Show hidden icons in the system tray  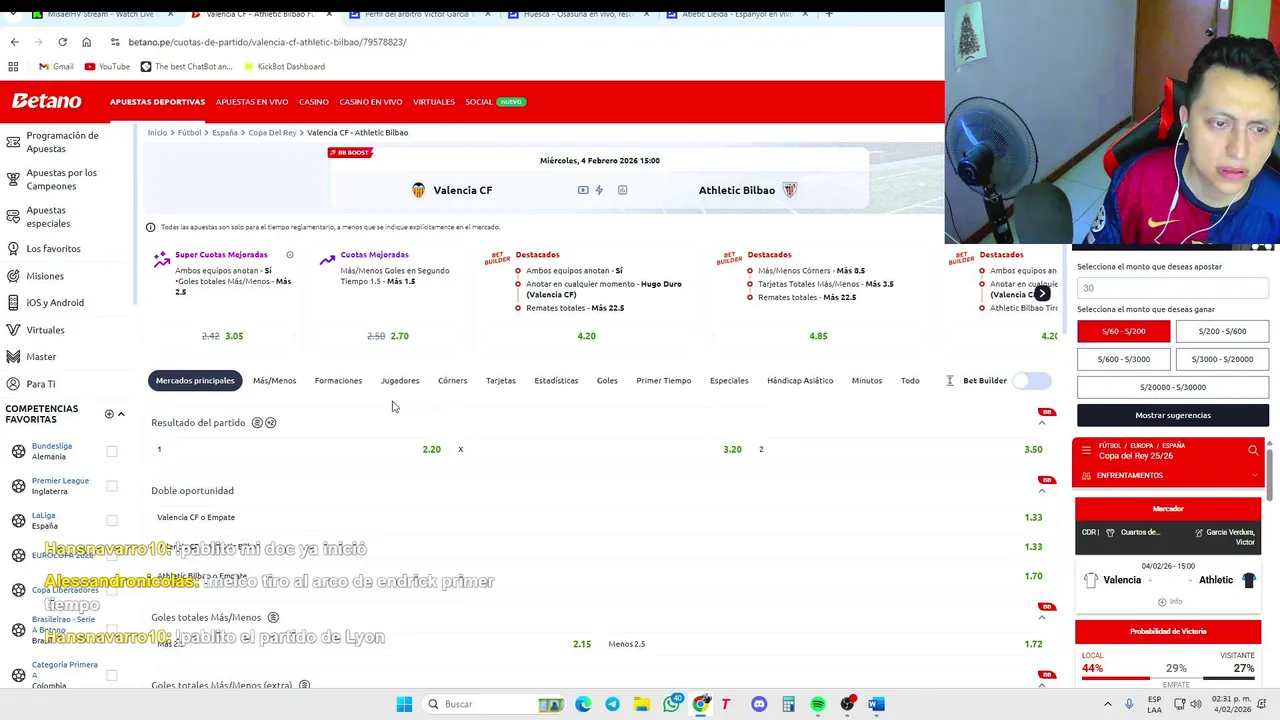(1107, 704)
